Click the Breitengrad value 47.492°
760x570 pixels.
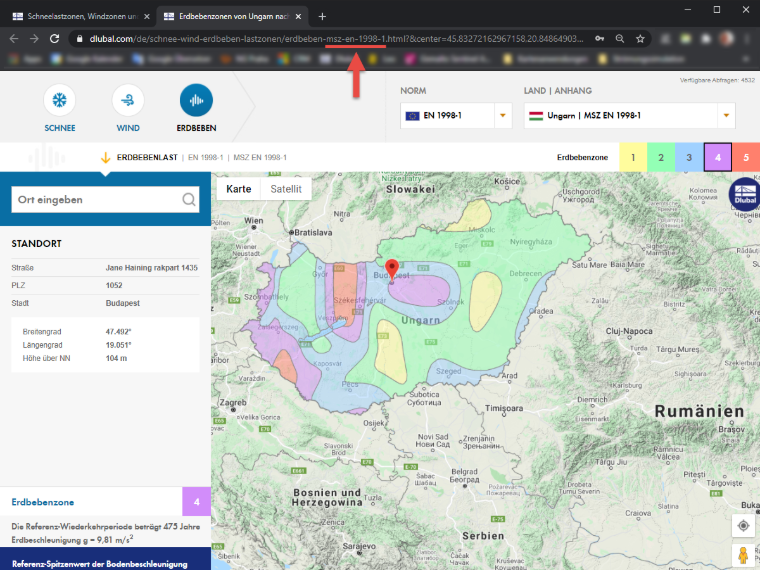(118, 332)
